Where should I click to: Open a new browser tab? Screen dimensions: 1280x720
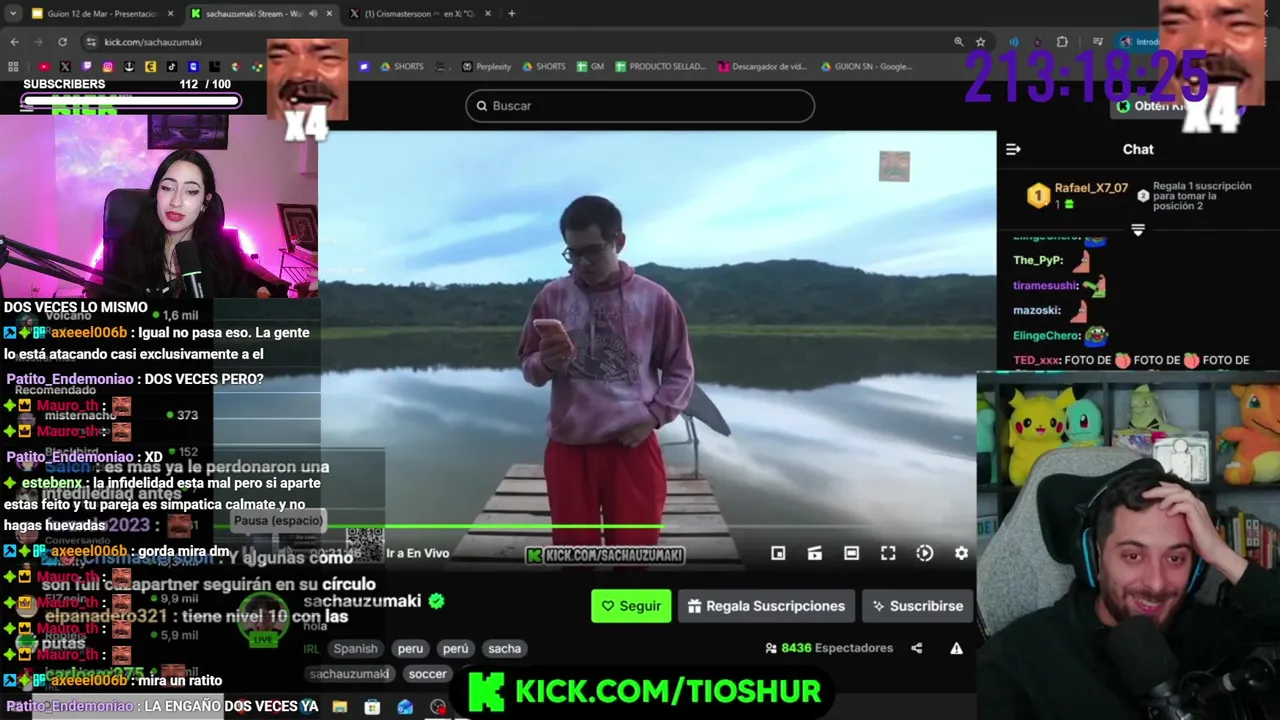(x=511, y=14)
